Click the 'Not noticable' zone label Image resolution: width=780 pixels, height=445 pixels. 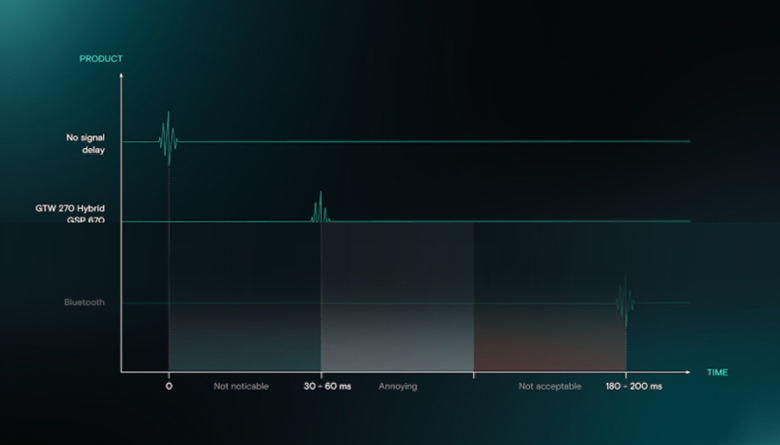click(x=241, y=386)
